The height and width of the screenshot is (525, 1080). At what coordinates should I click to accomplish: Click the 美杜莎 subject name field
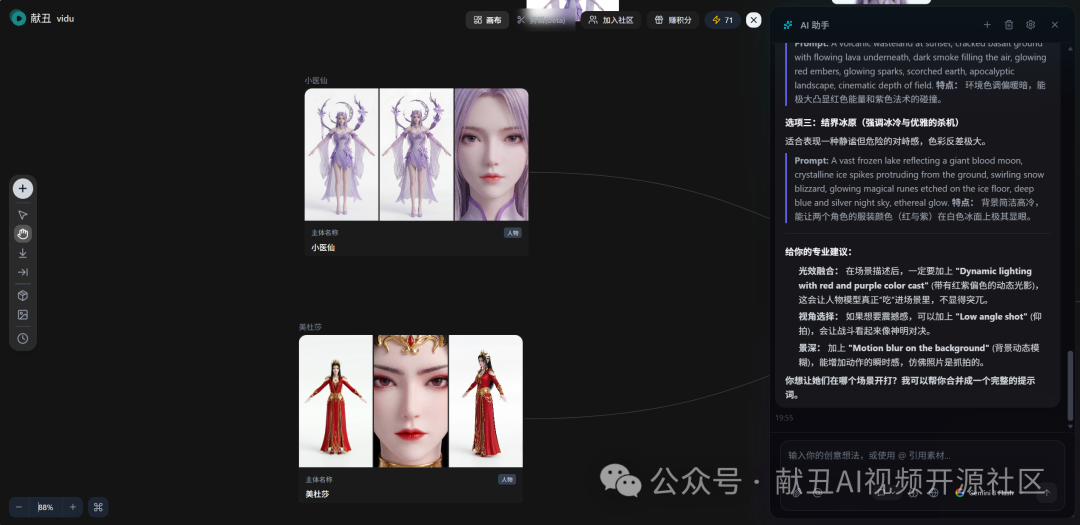click(318, 494)
